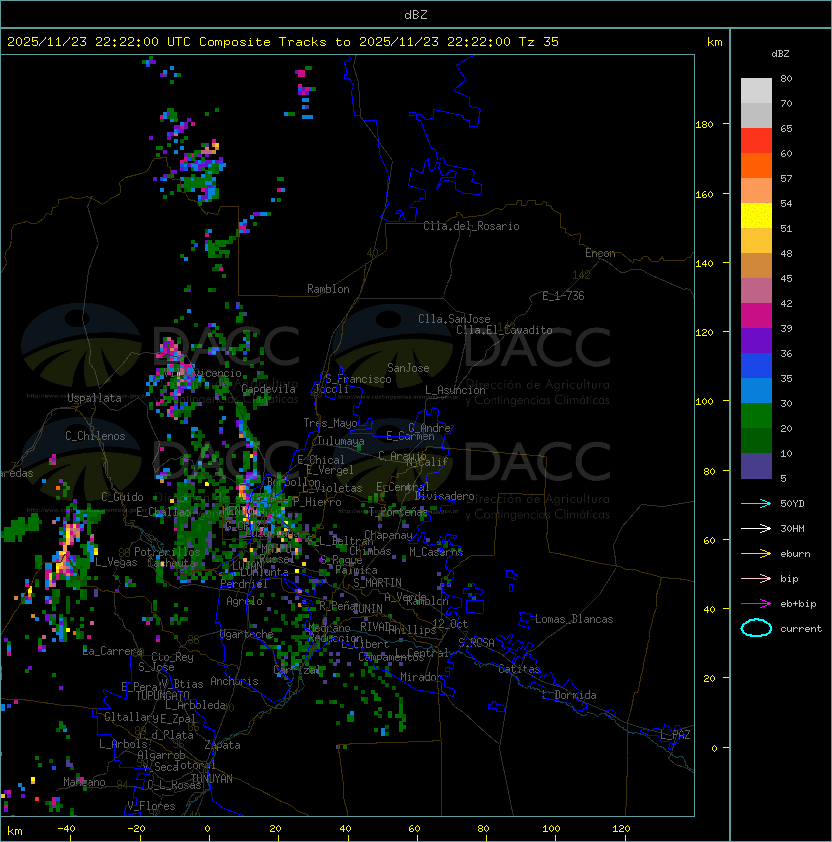Click the 'Potrerillos' map label
The width and height of the screenshot is (832, 842).
click(167, 552)
